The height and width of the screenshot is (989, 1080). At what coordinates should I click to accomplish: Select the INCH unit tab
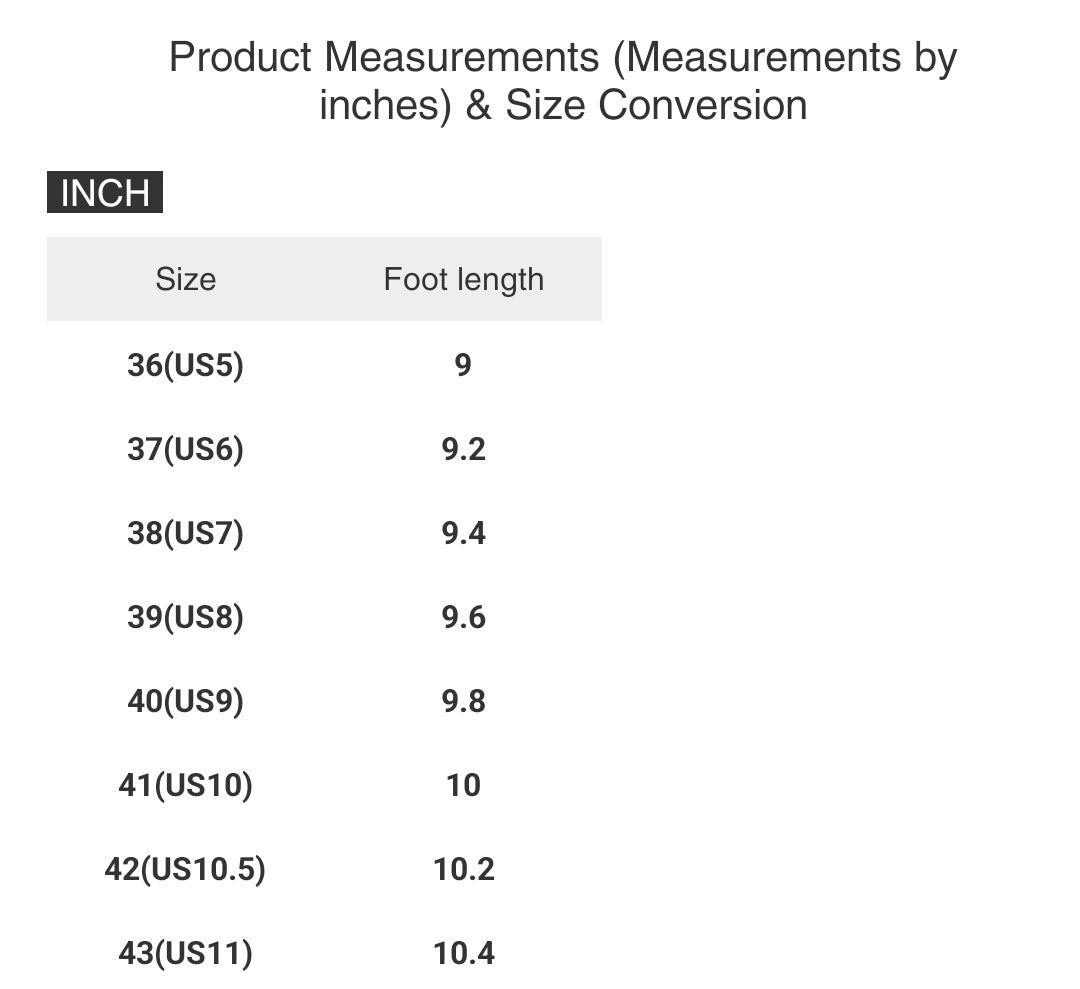(x=105, y=192)
